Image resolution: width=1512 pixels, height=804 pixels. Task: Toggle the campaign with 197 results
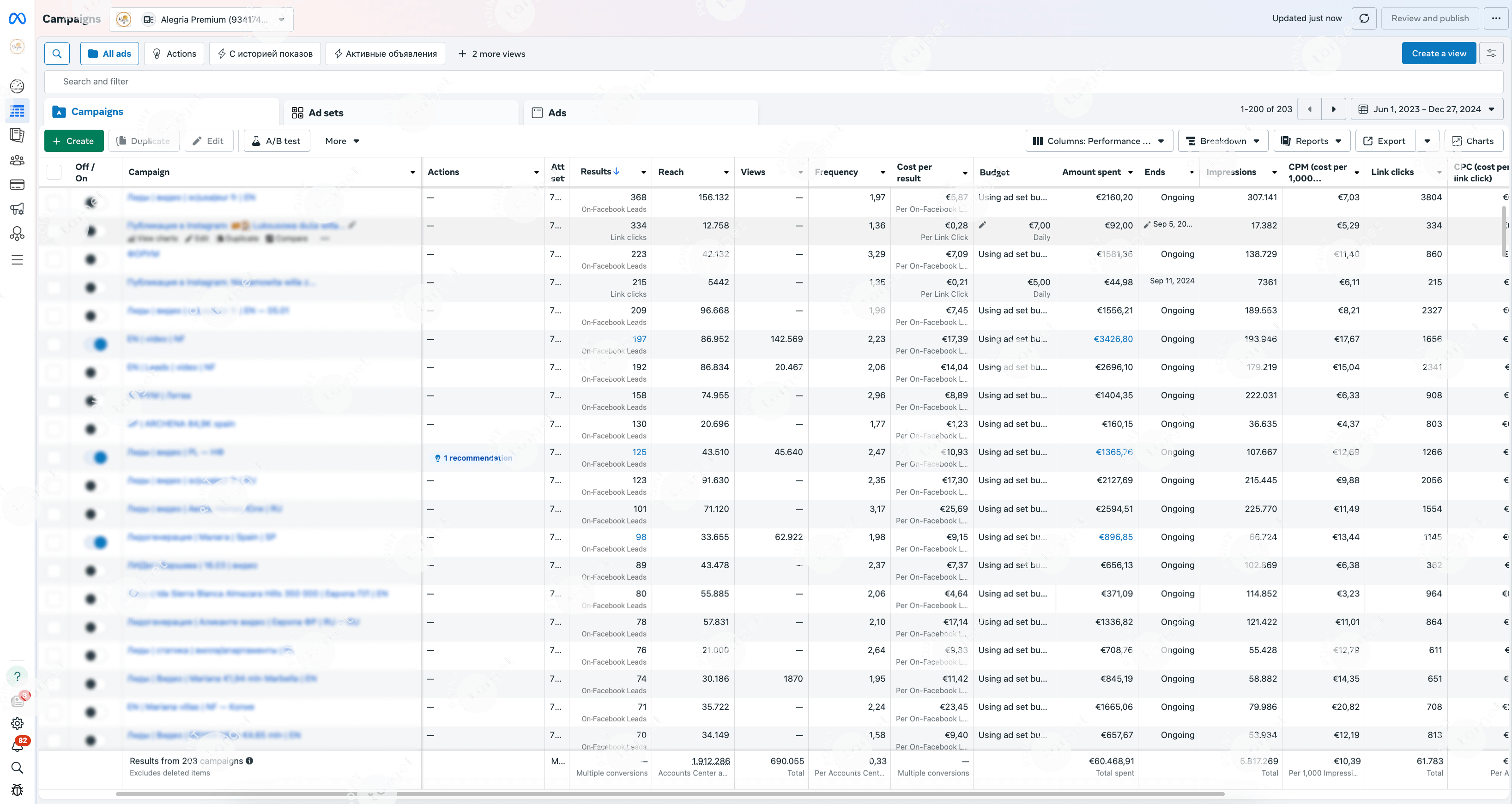click(x=96, y=344)
